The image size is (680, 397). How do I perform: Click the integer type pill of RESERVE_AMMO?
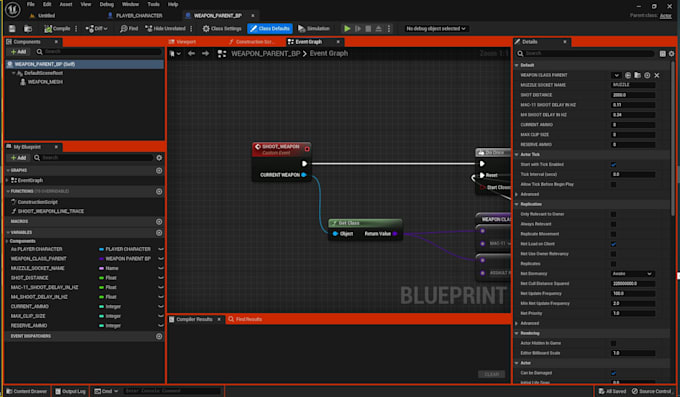click(101, 325)
